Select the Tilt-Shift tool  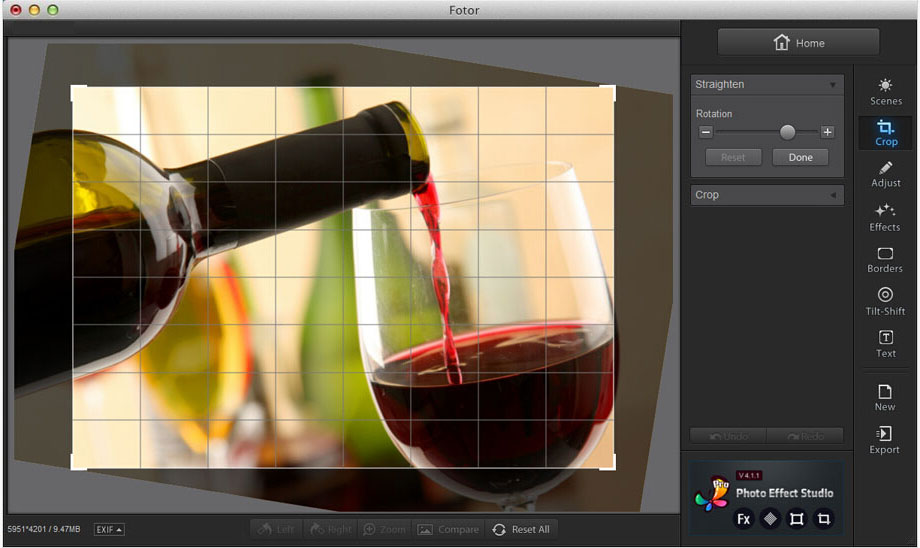885,302
